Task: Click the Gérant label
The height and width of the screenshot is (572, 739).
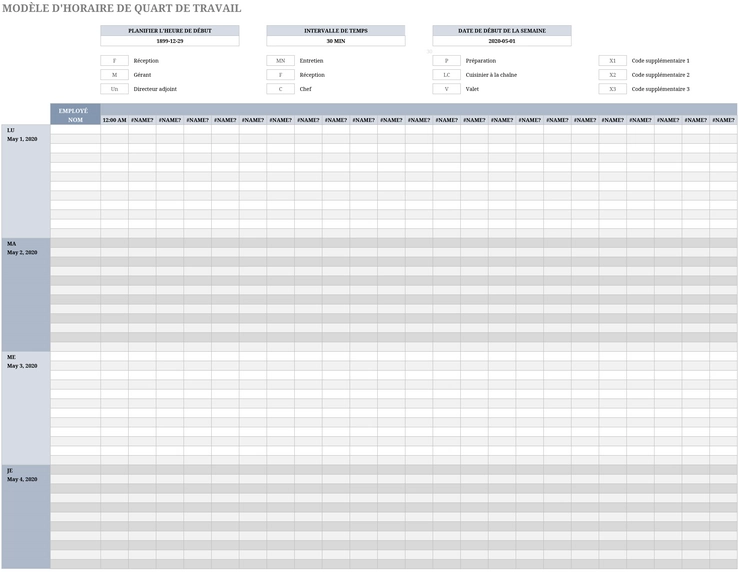Action: point(142,75)
